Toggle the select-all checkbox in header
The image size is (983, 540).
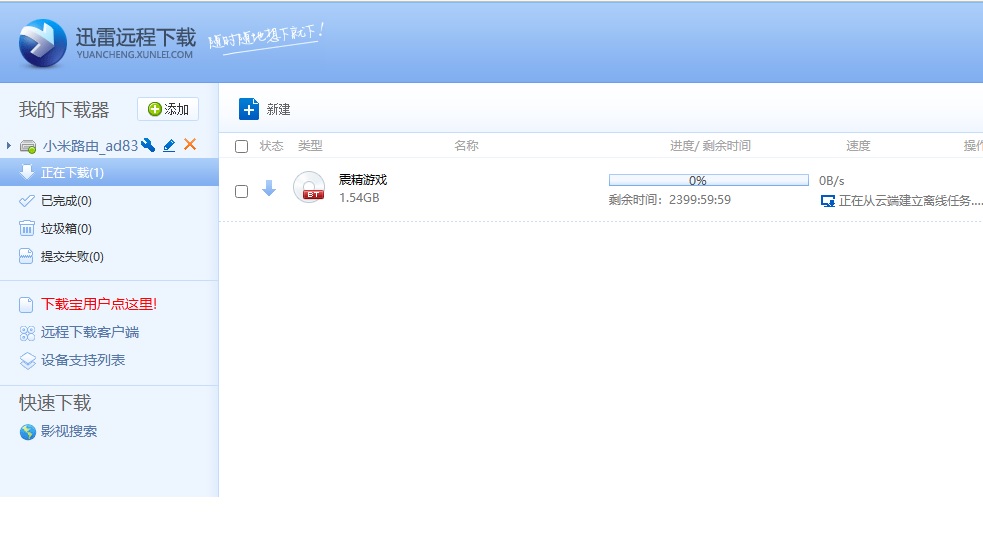[241, 146]
